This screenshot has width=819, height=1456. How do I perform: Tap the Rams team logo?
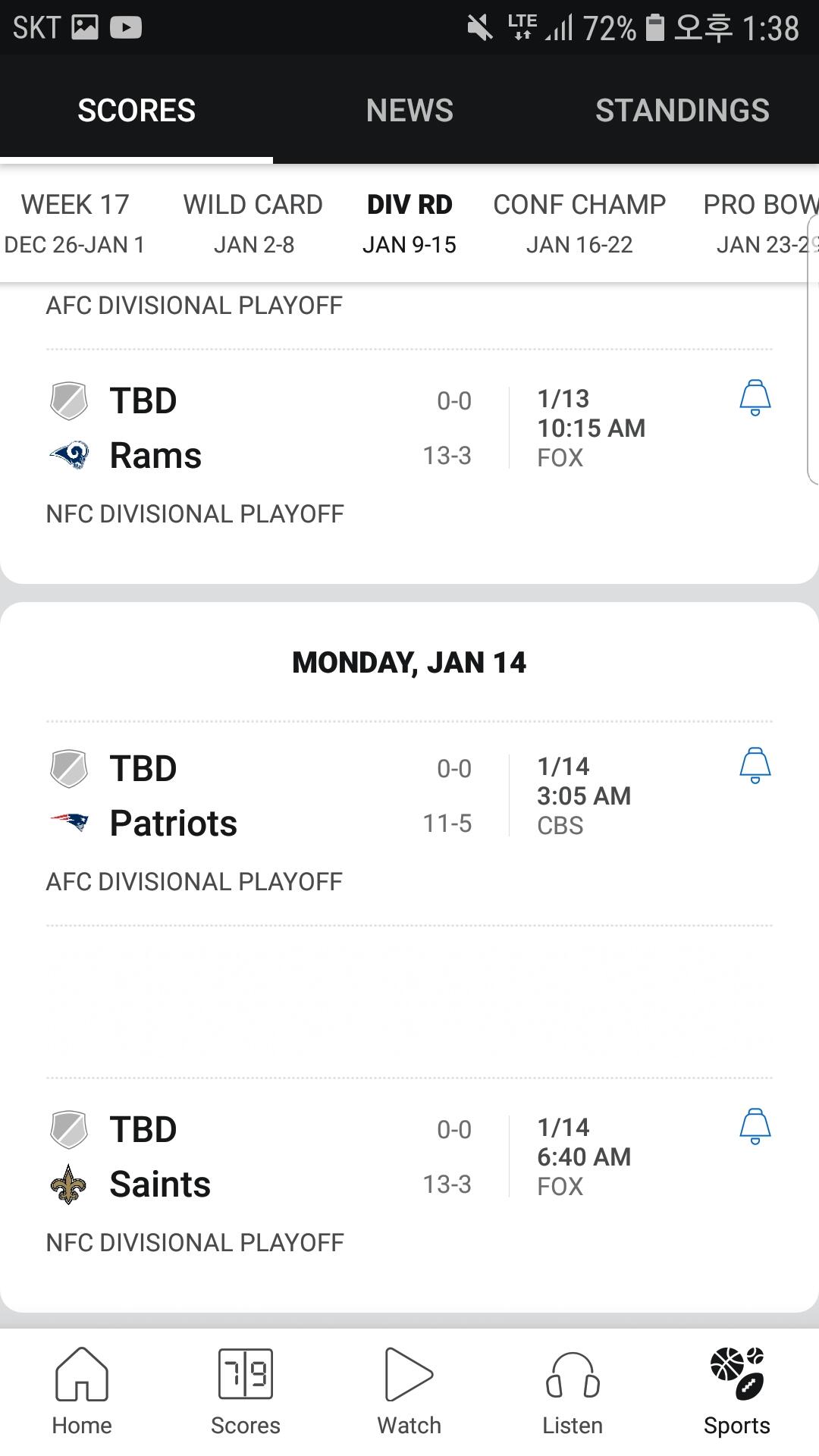point(69,455)
